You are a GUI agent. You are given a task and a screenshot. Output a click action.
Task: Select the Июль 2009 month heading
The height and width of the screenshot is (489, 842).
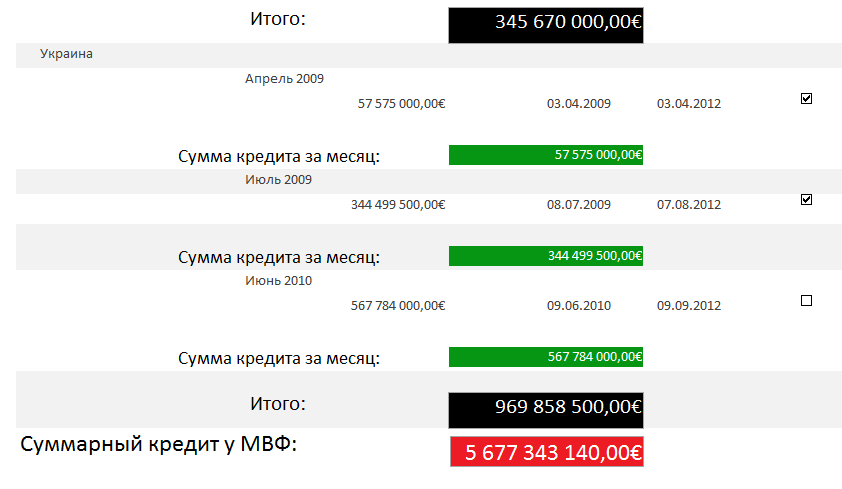click(278, 179)
